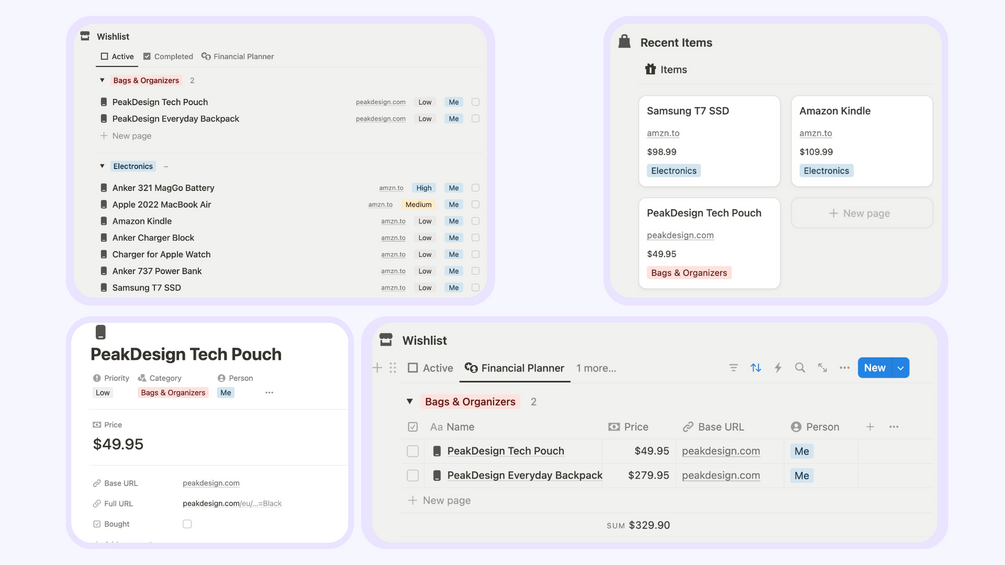The width and height of the screenshot is (1005, 565).
Task: Collapse the Electronics group triangle
Action: click(102, 166)
